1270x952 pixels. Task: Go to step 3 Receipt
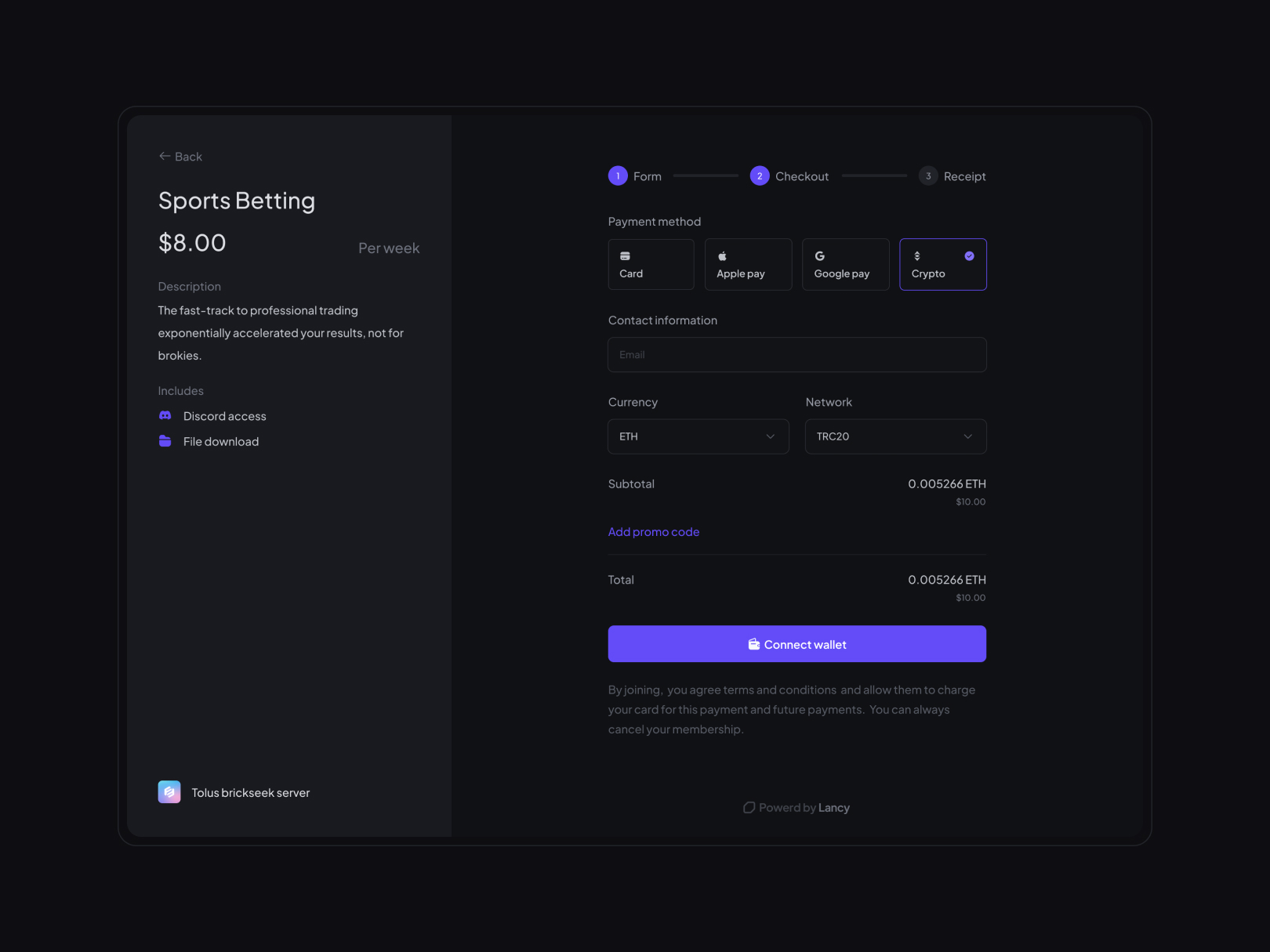coord(952,176)
